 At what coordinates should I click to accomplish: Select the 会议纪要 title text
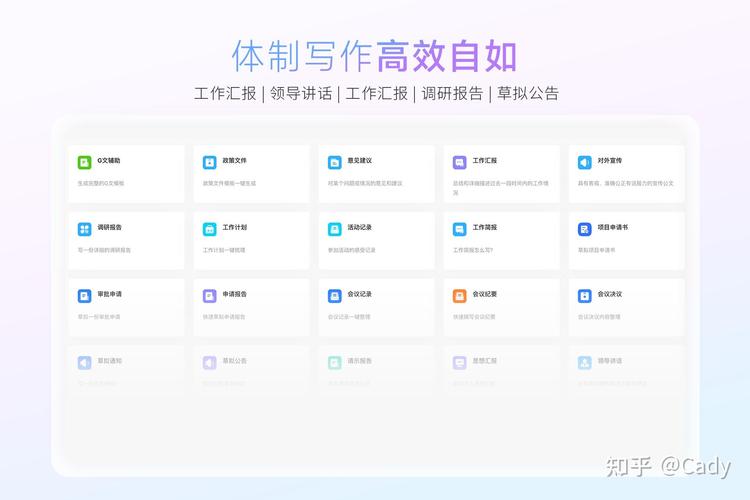(485, 294)
